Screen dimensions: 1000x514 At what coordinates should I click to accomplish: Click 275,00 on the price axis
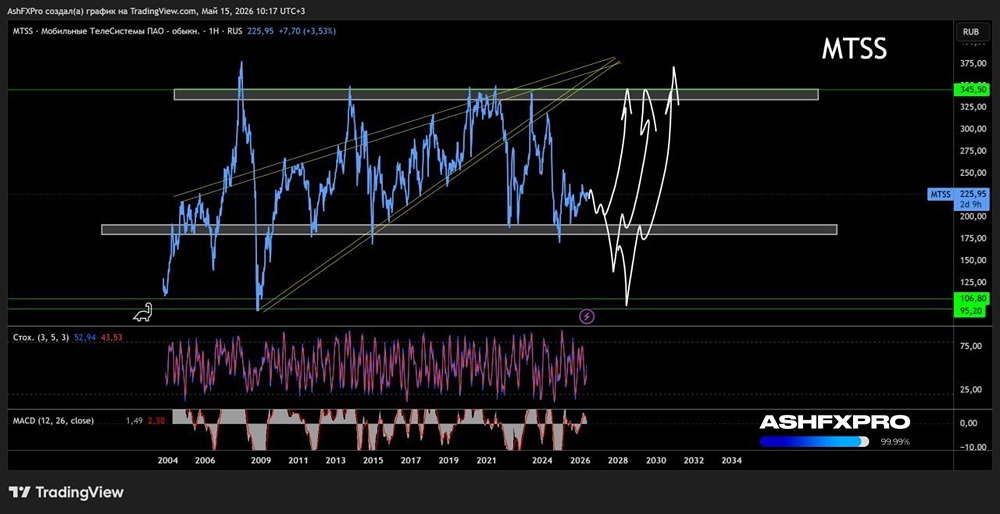(971, 151)
